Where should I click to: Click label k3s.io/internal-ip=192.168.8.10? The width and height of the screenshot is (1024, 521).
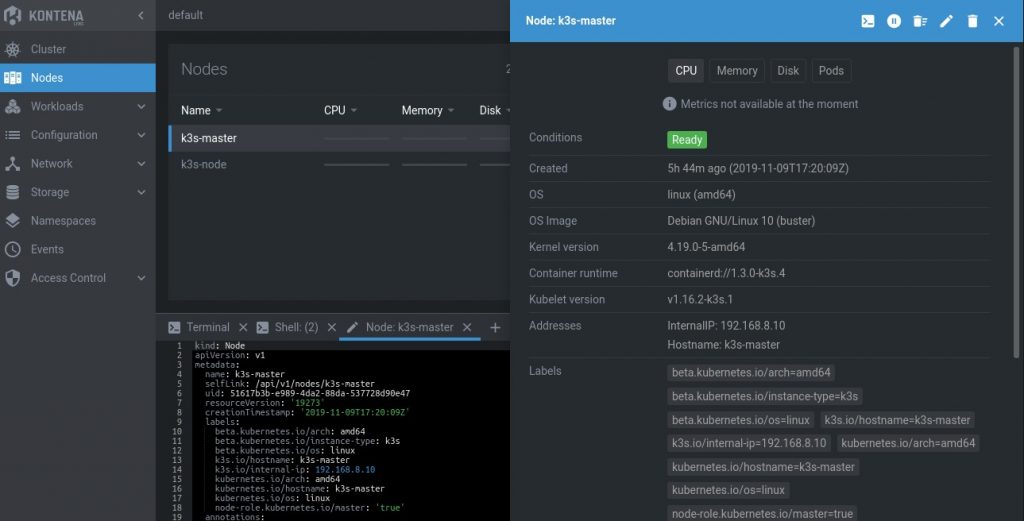[x=749, y=443]
